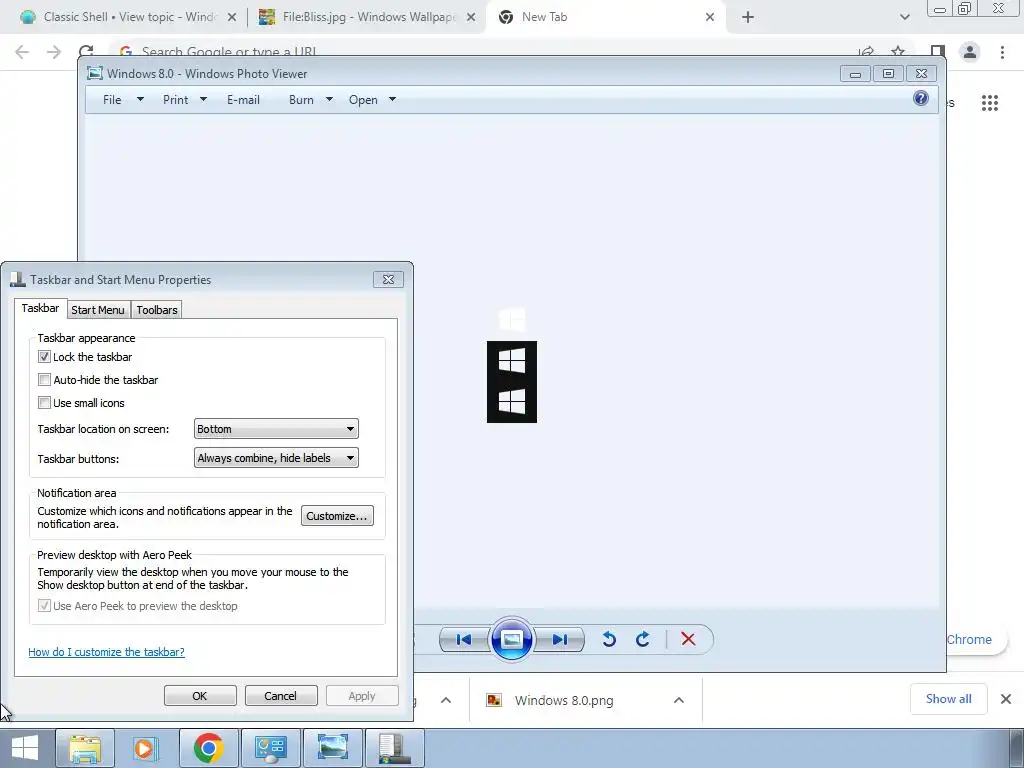The height and width of the screenshot is (768, 1024).
Task: Enable Use small icons option
Action: point(44,402)
